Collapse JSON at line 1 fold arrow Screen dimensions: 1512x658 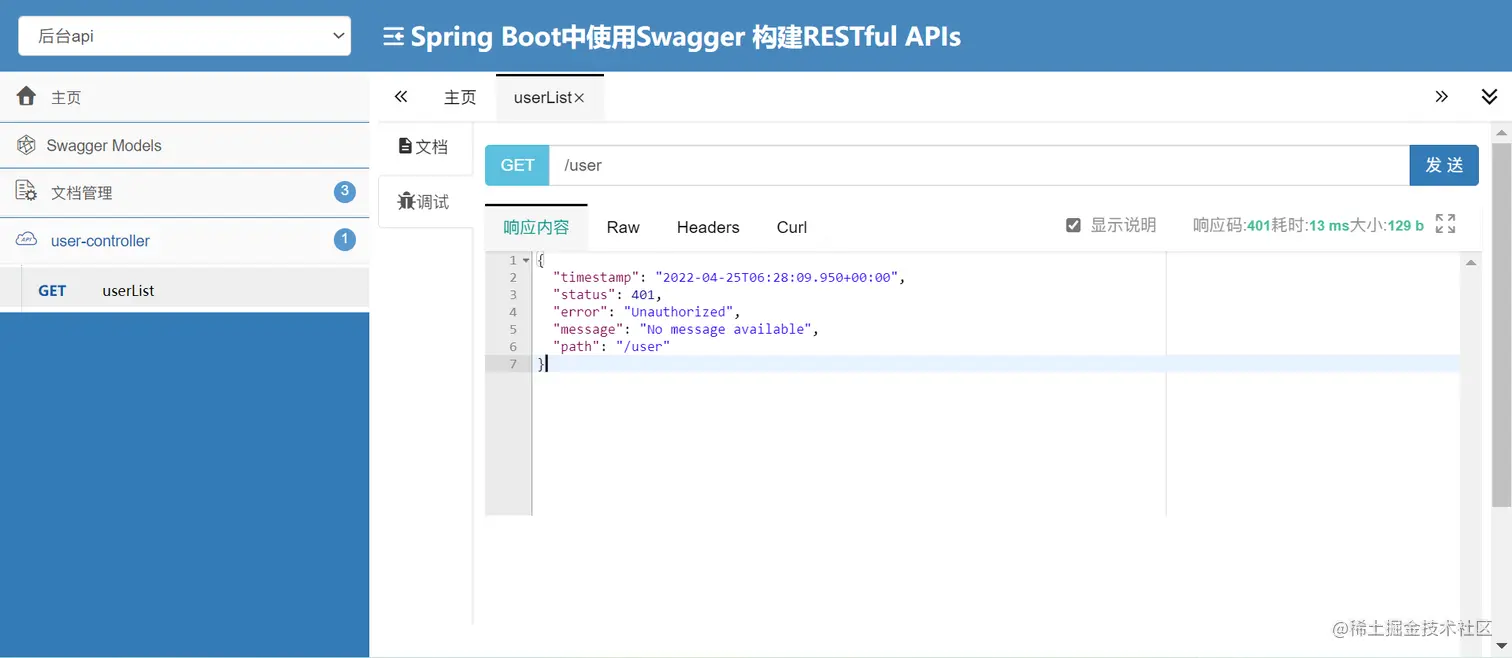pyautogui.click(x=527, y=260)
